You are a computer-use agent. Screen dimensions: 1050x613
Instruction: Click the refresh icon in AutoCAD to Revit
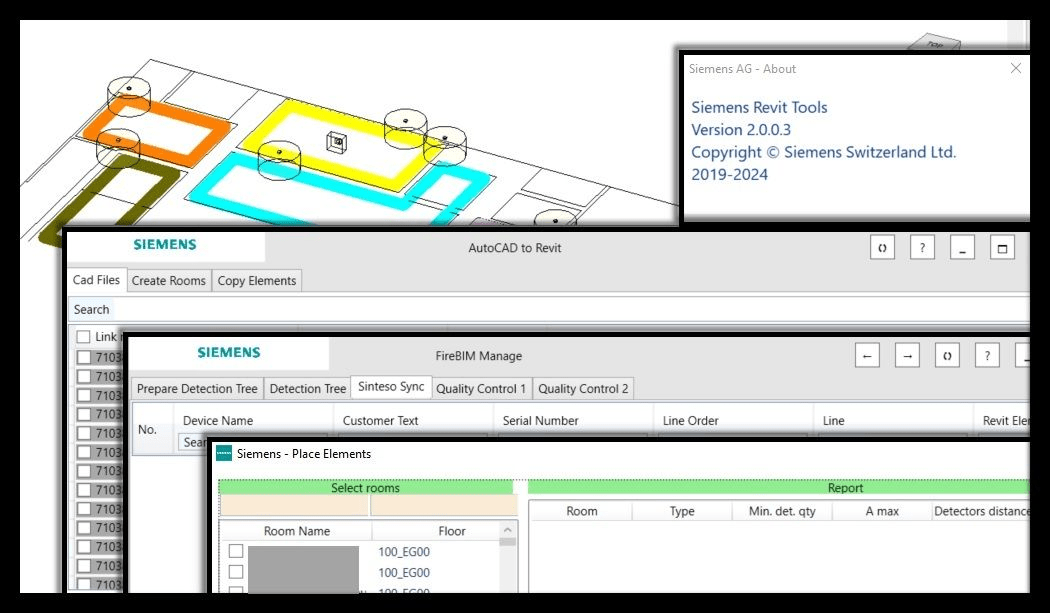(x=882, y=248)
